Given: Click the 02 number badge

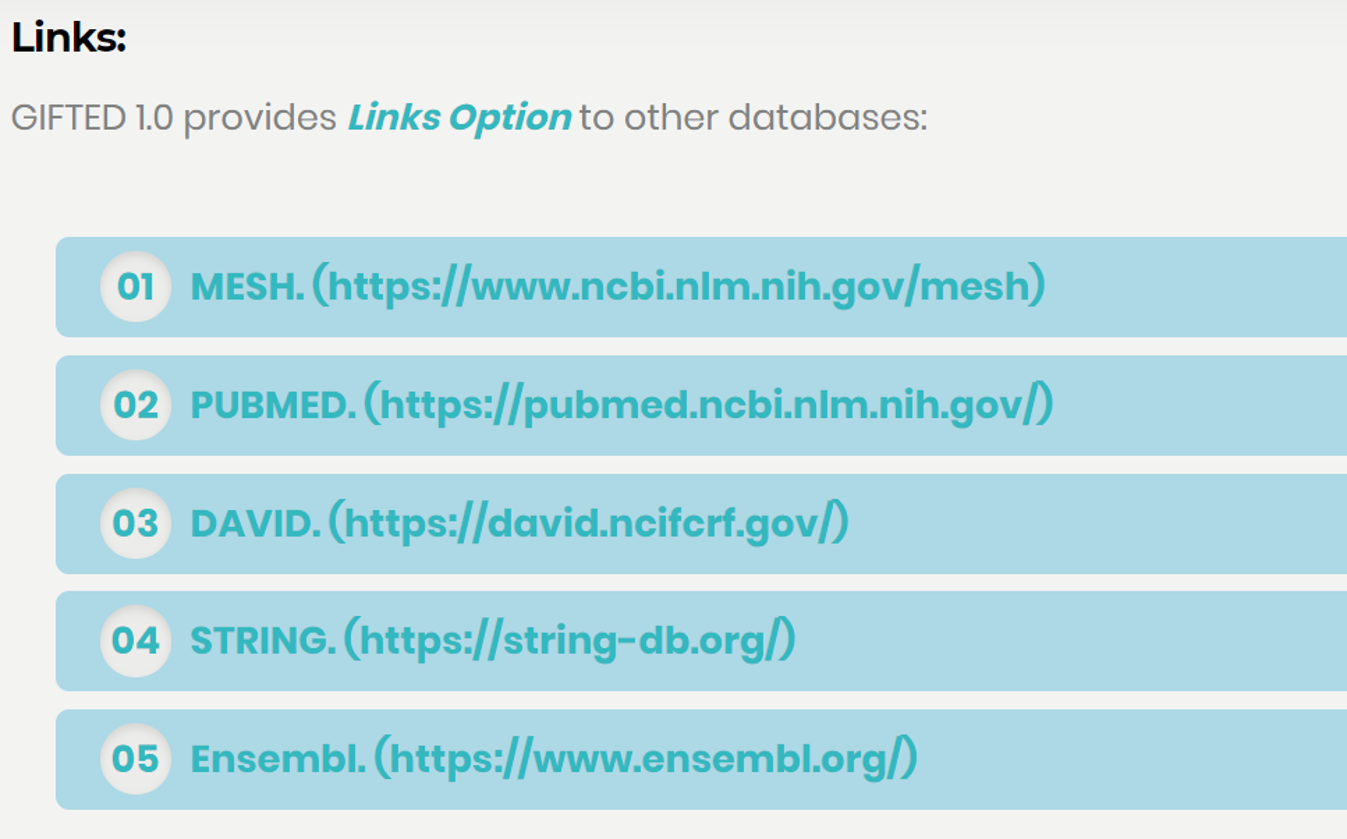Looking at the screenshot, I should 136,405.
